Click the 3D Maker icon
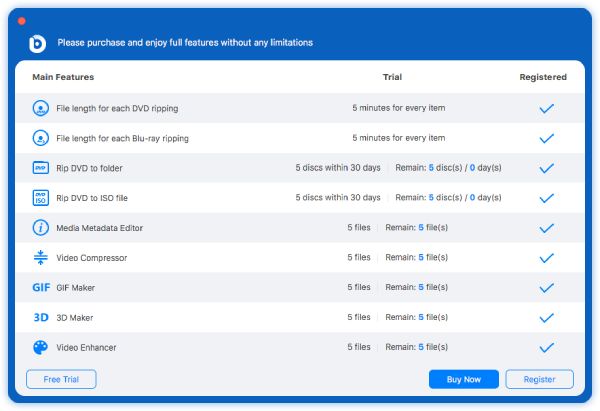Screen dimensions: 600x411 (41, 317)
